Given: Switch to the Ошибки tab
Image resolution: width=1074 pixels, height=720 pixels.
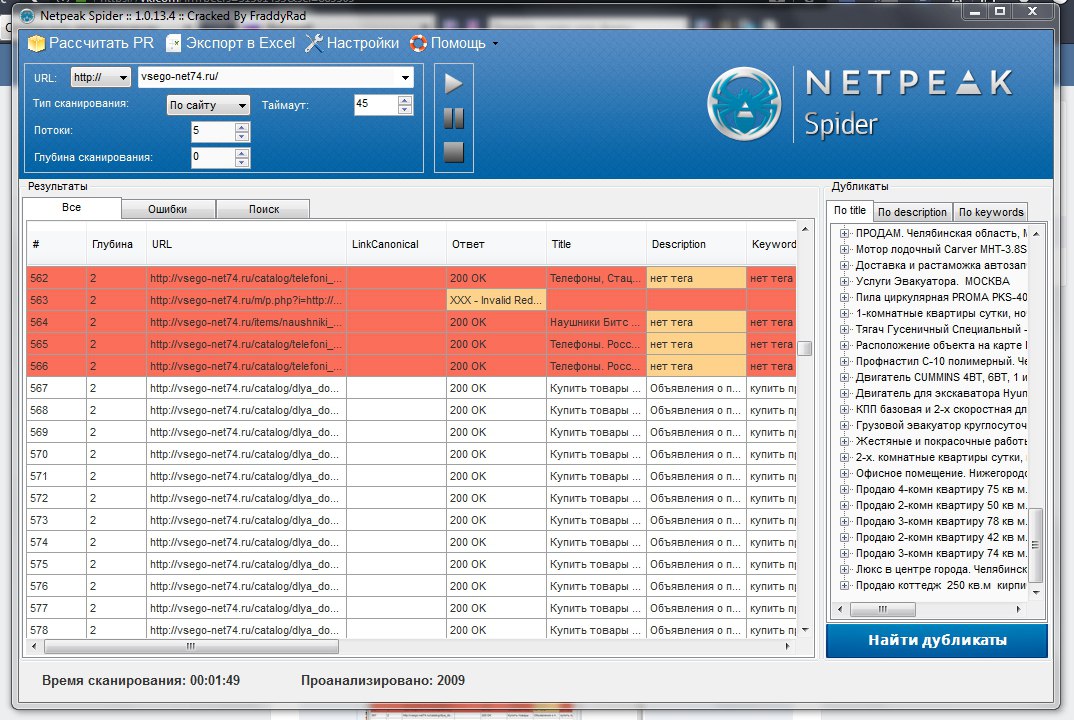Looking at the screenshot, I should [x=168, y=209].
